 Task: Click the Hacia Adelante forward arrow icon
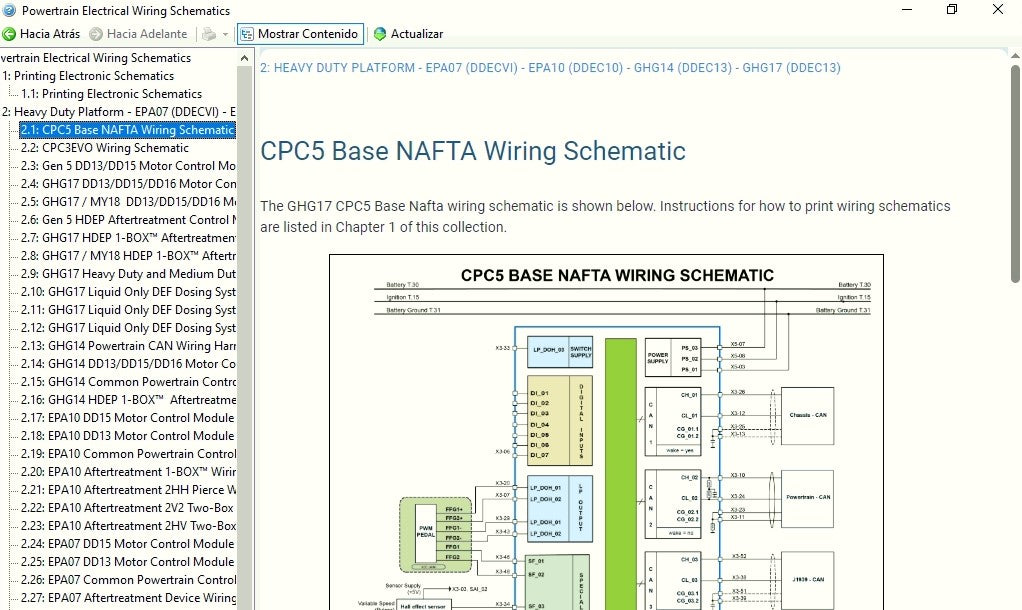coord(96,34)
